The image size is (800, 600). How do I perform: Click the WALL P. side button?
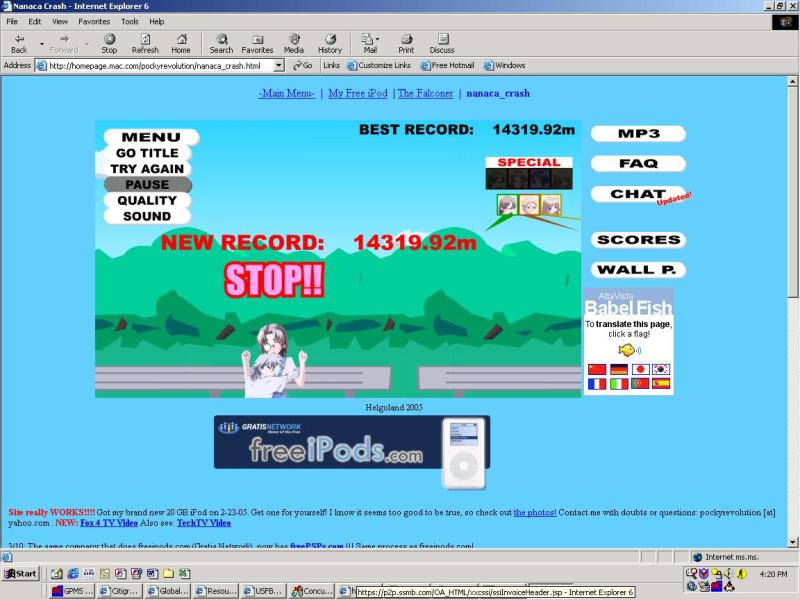pyautogui.click(x=638, y=270)
